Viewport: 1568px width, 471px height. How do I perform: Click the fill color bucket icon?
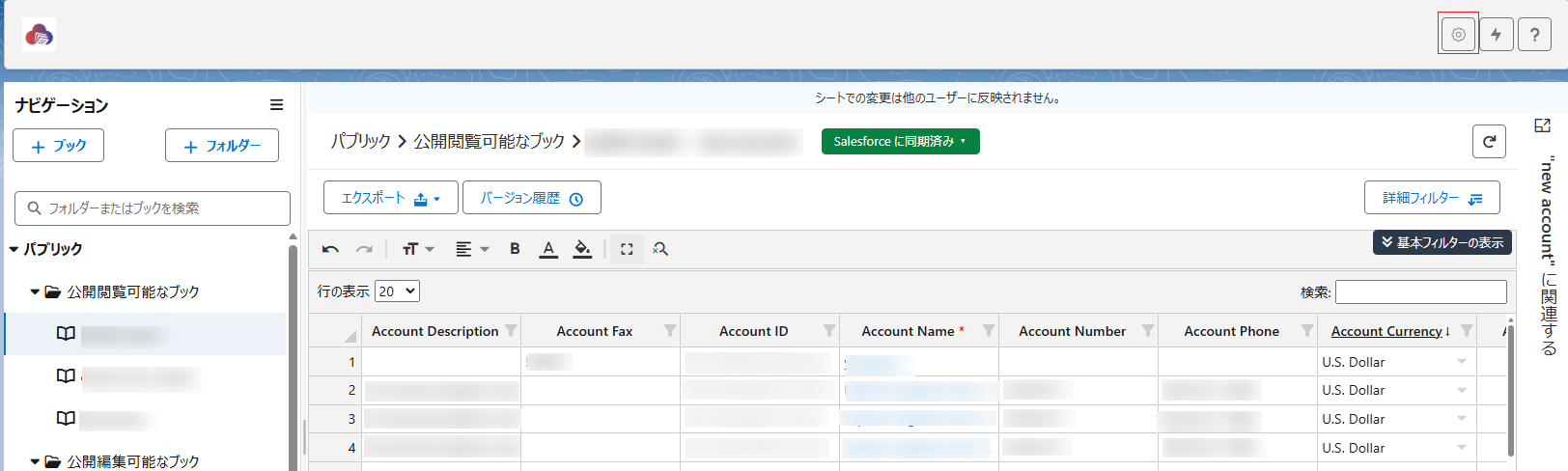(582, 249)
